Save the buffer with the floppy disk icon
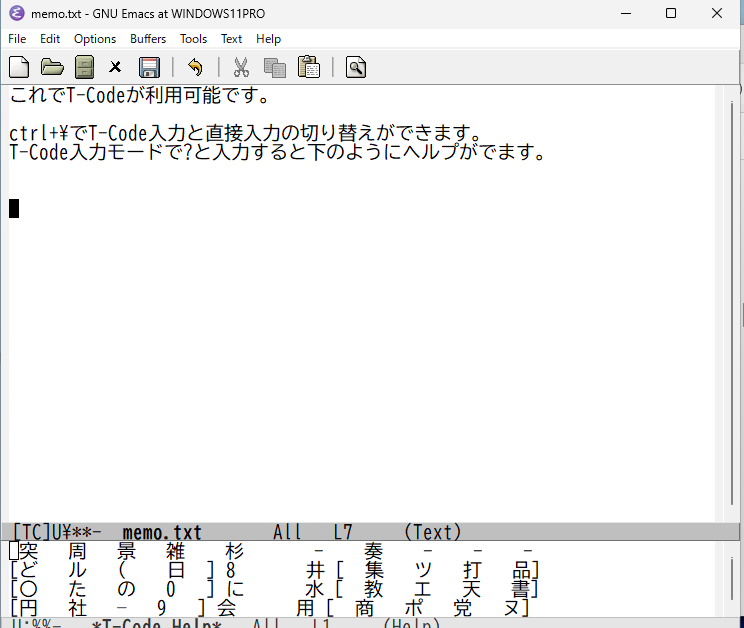This screenshot has height=628, width=744. click(149, 67)
